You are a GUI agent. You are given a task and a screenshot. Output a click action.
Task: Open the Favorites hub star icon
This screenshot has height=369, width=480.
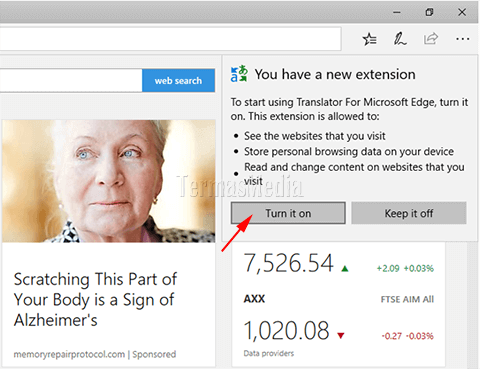point(370,39)
